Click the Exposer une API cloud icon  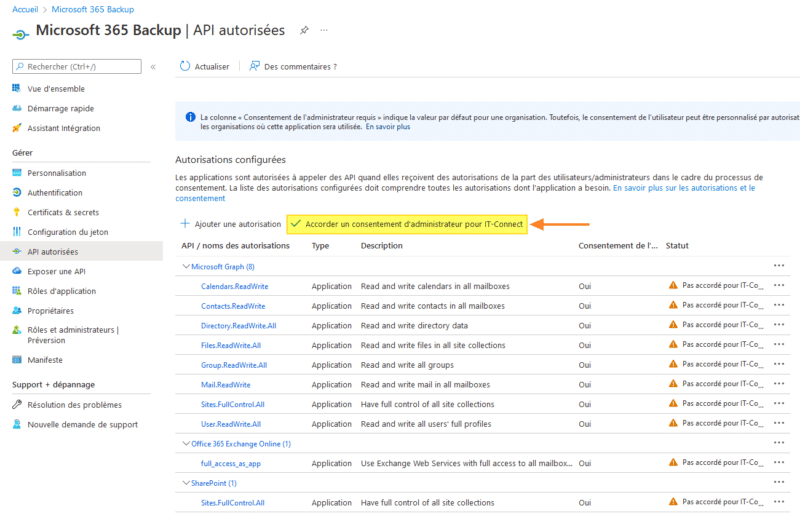tap(17, 271)
